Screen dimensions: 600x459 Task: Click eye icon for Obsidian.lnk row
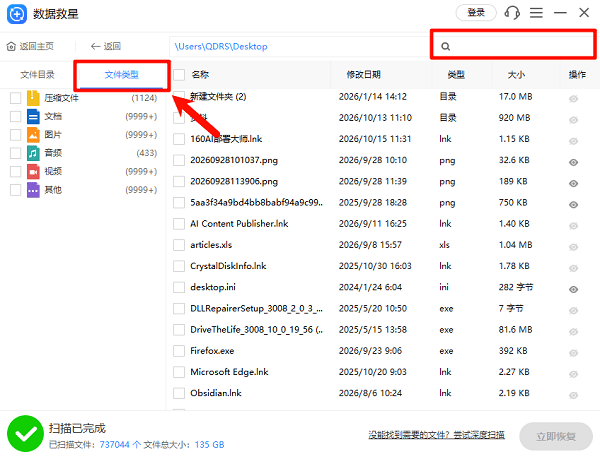(573, 395)
